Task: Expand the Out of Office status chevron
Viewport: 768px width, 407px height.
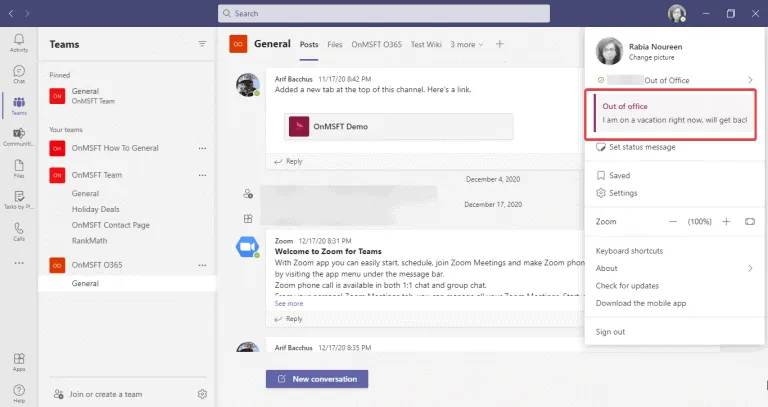Action: tap(750, 80)
